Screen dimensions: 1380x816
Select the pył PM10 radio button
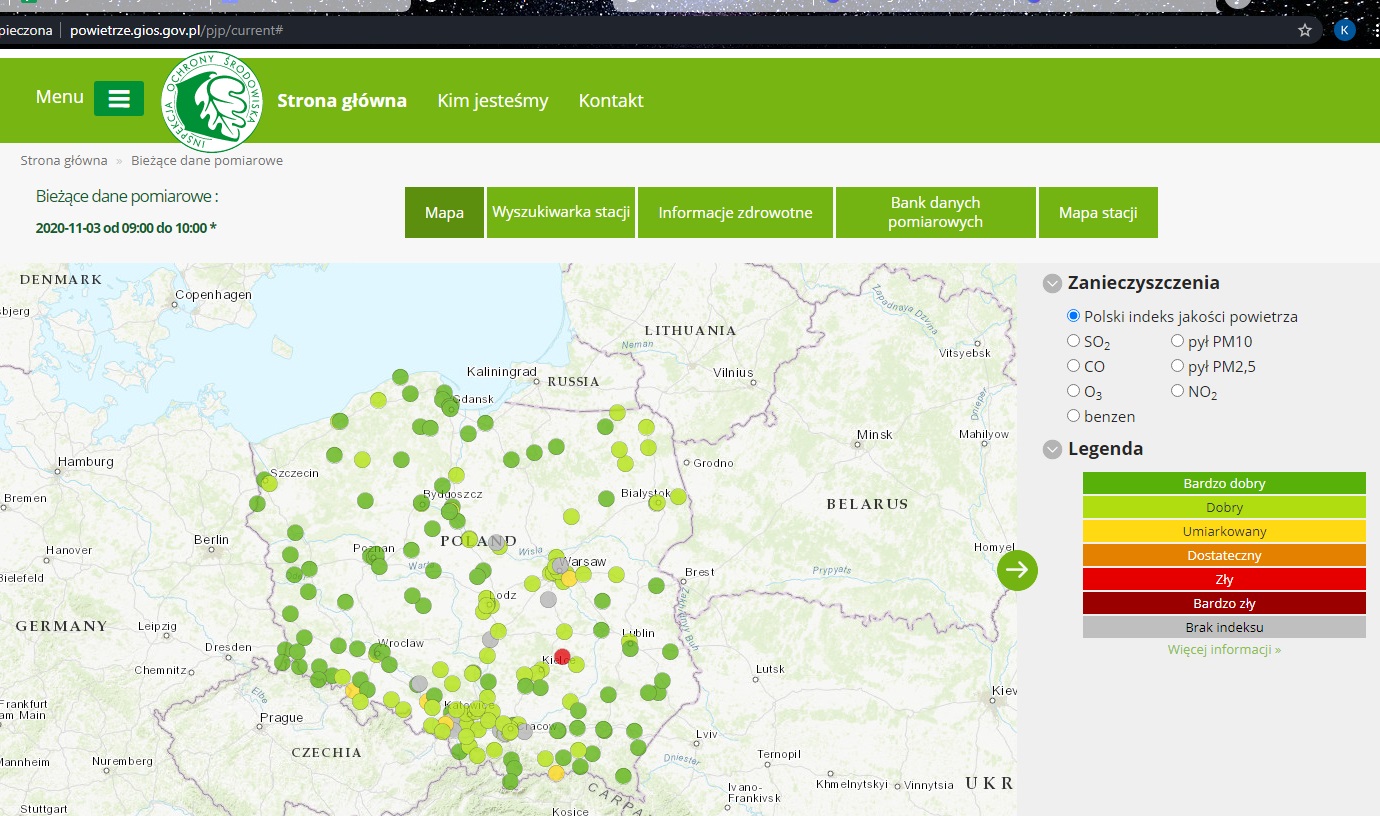click(x=1178, y=340)
